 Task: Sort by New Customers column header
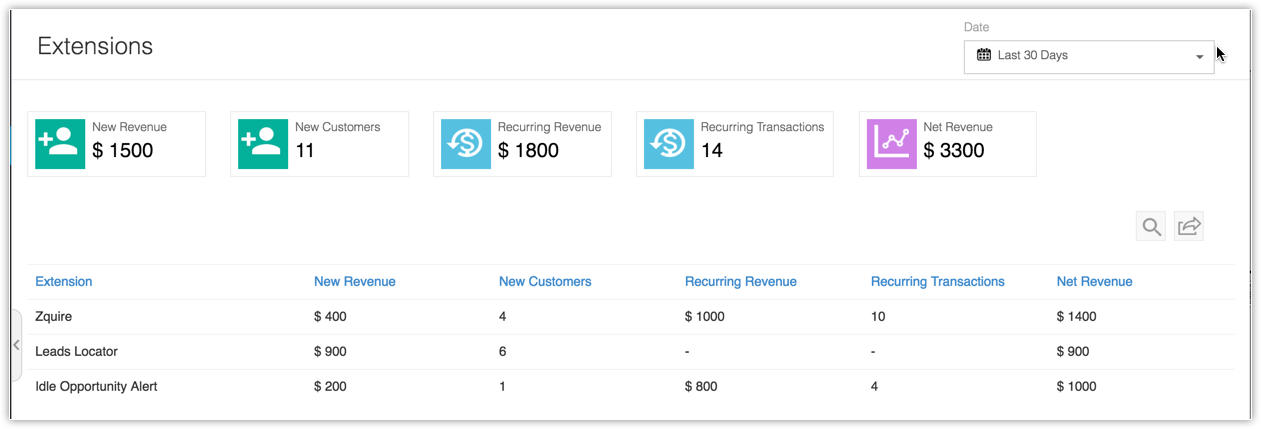click(x=545, y=282)
